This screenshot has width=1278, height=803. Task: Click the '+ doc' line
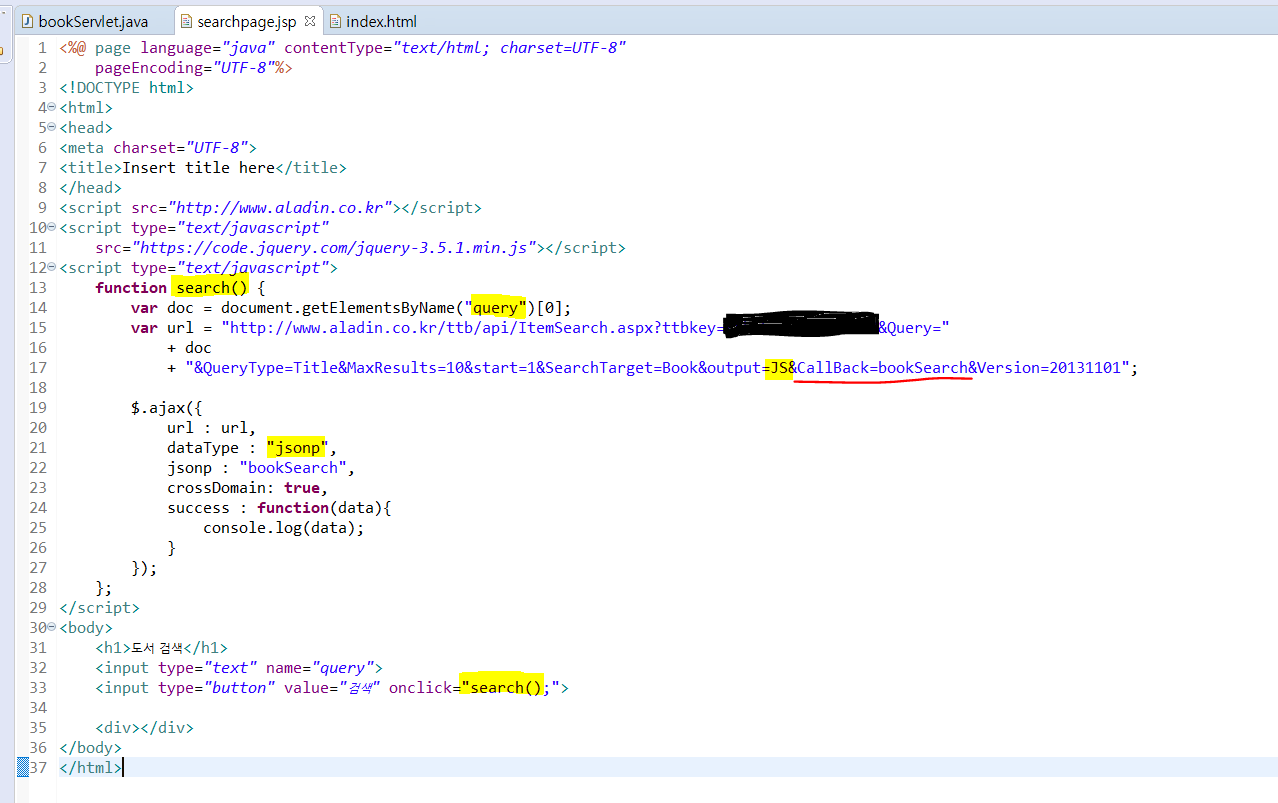[x=189, y=348]
